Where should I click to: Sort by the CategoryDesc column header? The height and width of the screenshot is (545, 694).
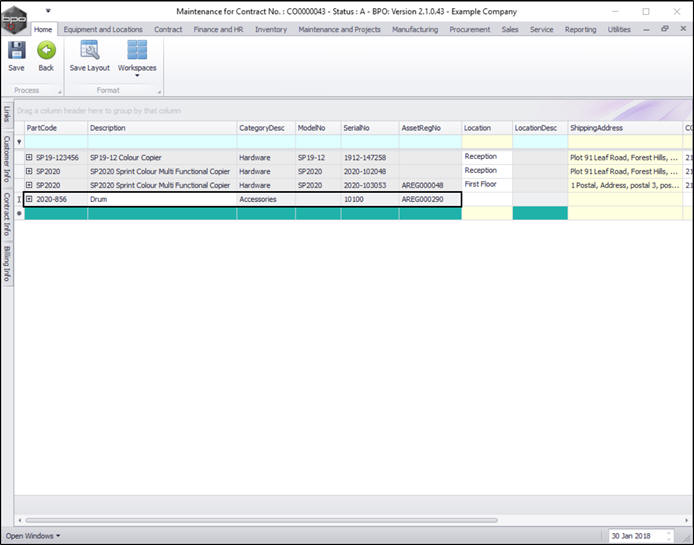coord(266,128)
